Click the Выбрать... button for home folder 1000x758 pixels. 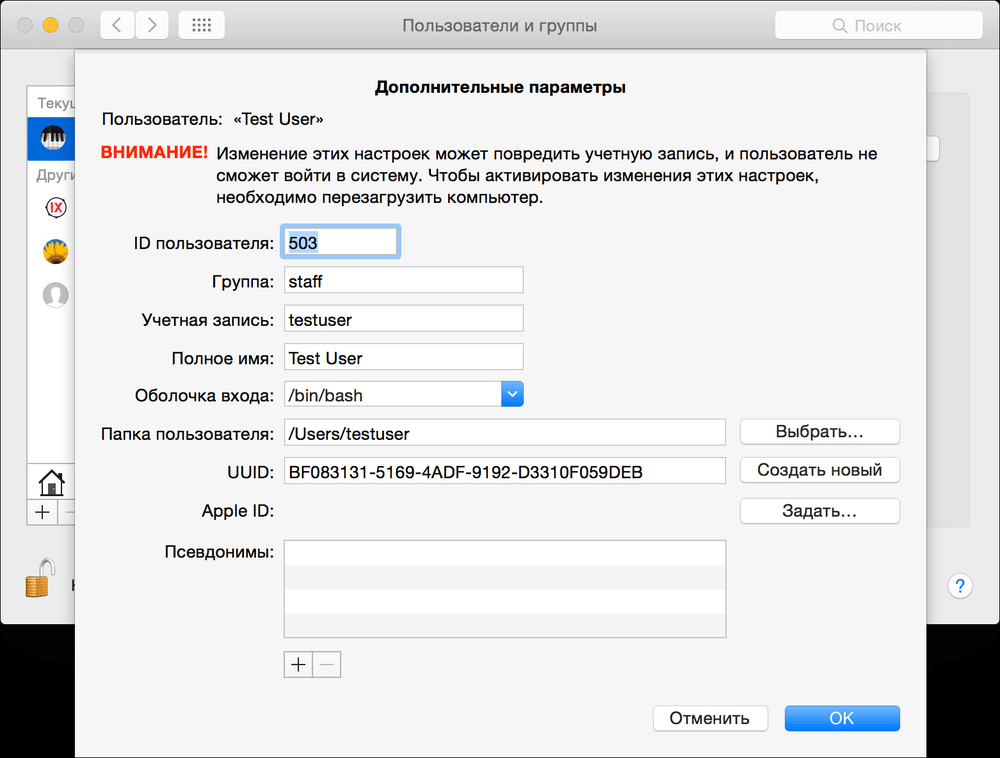click(x=819, y=432)
